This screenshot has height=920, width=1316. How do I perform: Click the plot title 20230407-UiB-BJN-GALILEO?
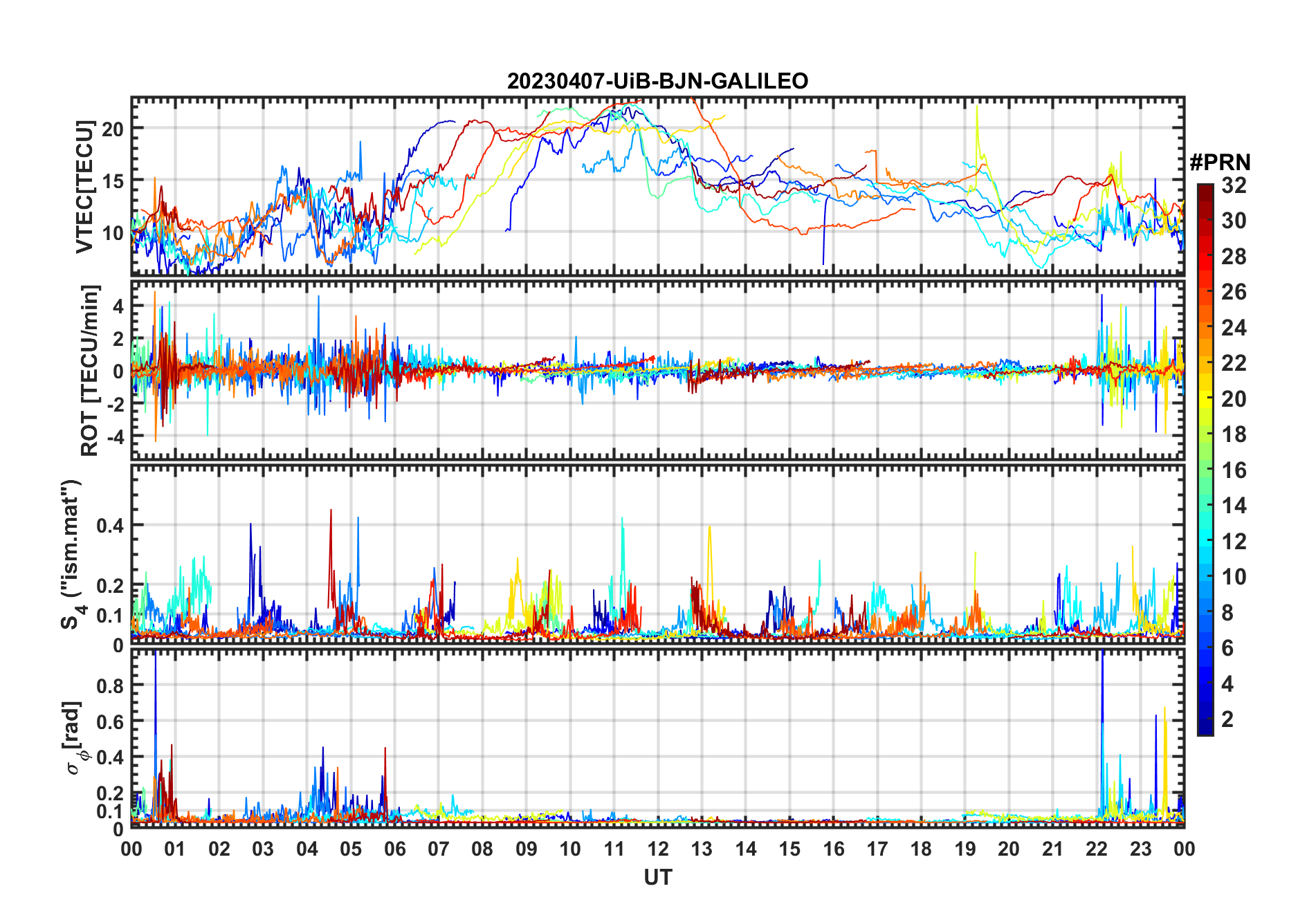click(657, 81)
